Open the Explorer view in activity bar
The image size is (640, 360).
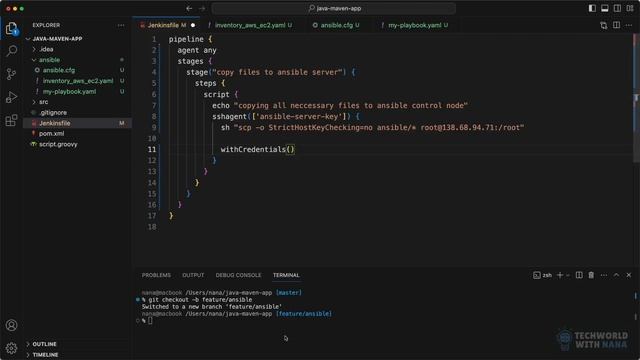11,29
